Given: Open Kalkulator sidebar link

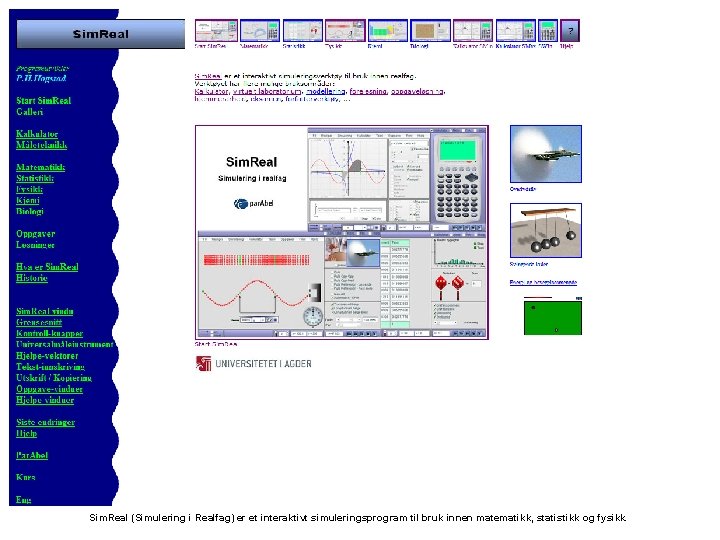Looking at the screenshot, I should coord(37,134).
